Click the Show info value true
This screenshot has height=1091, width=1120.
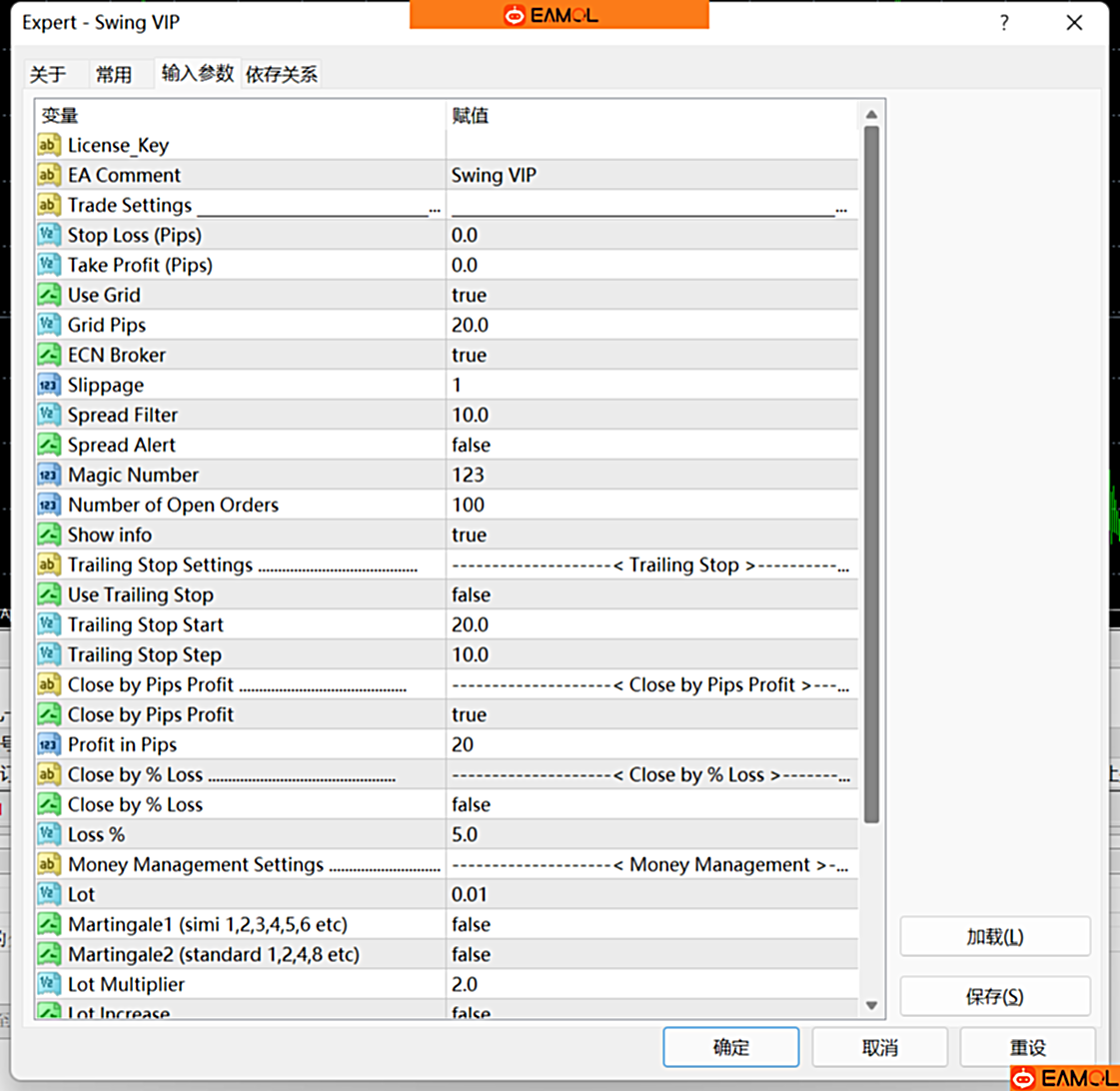click(469, 536)
